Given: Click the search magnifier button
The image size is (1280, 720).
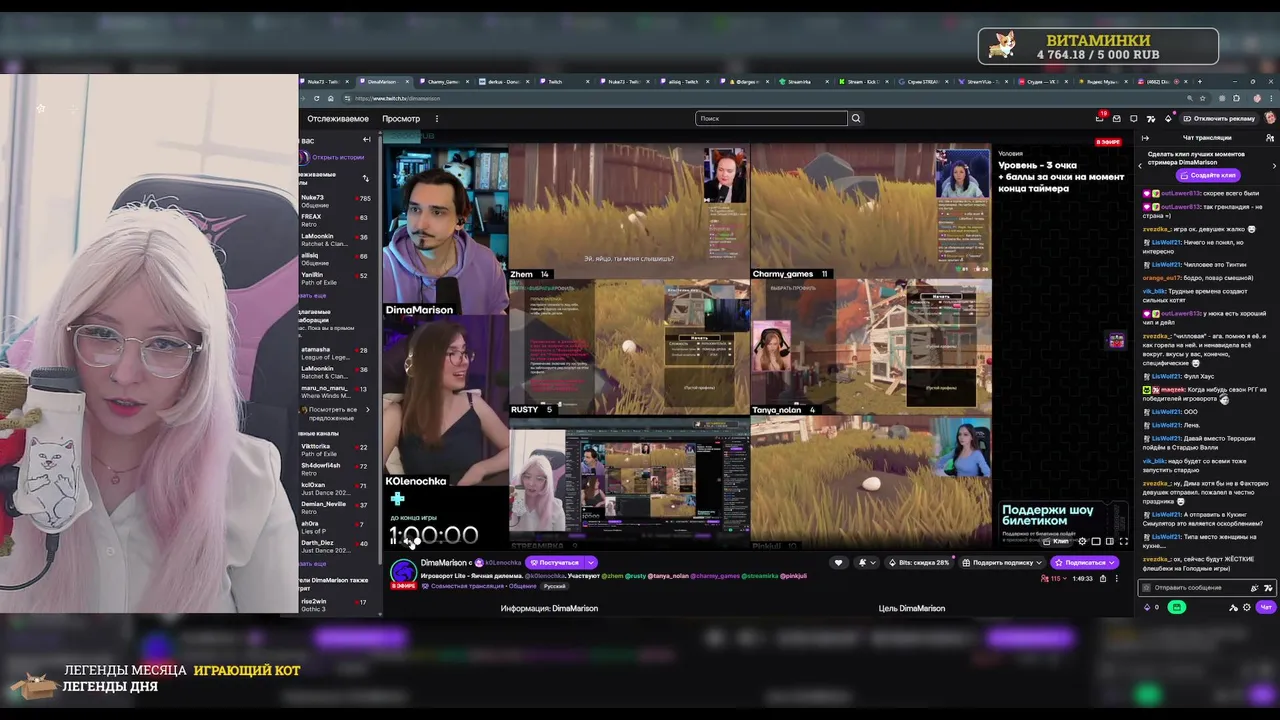Looking at the screenshot, I should pos(855,118).
